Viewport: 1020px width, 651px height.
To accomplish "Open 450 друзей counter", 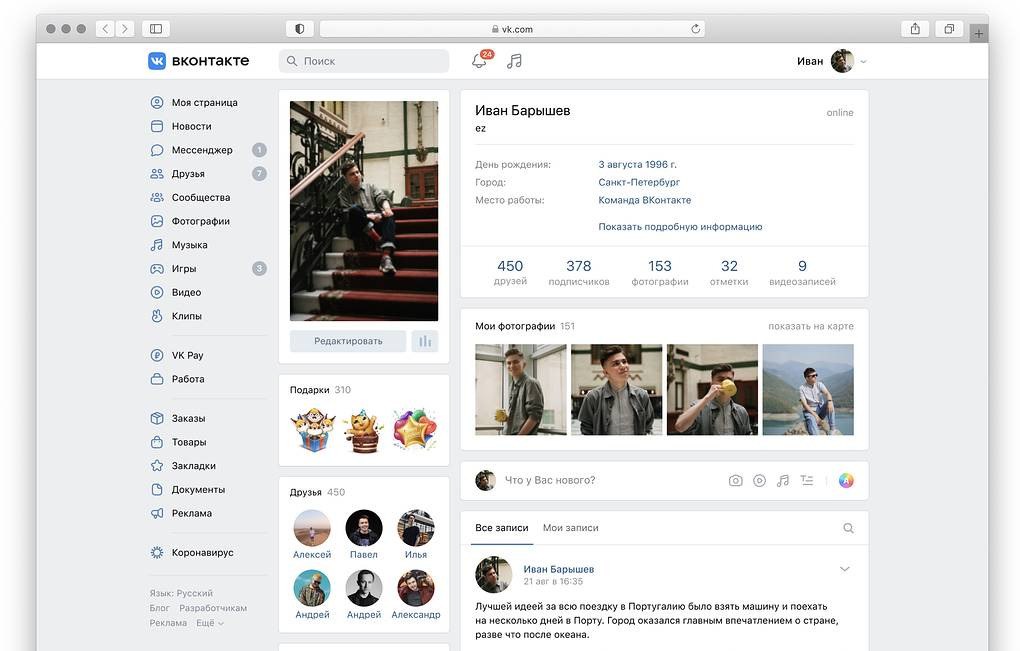I will pyautogui.click(x=510, y=272).
